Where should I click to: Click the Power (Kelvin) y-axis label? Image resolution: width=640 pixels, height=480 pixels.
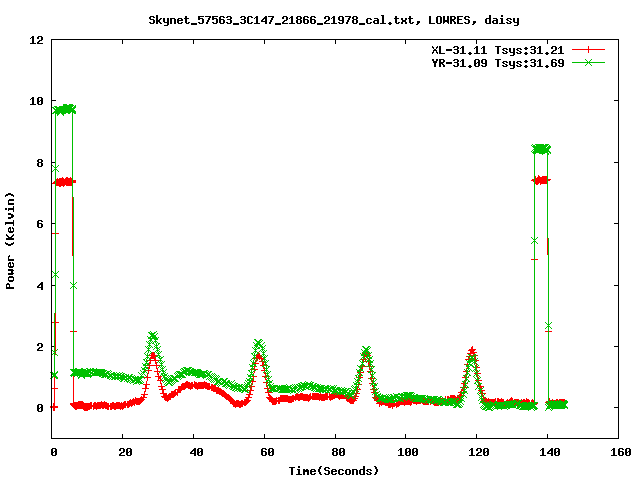[10, 241]
